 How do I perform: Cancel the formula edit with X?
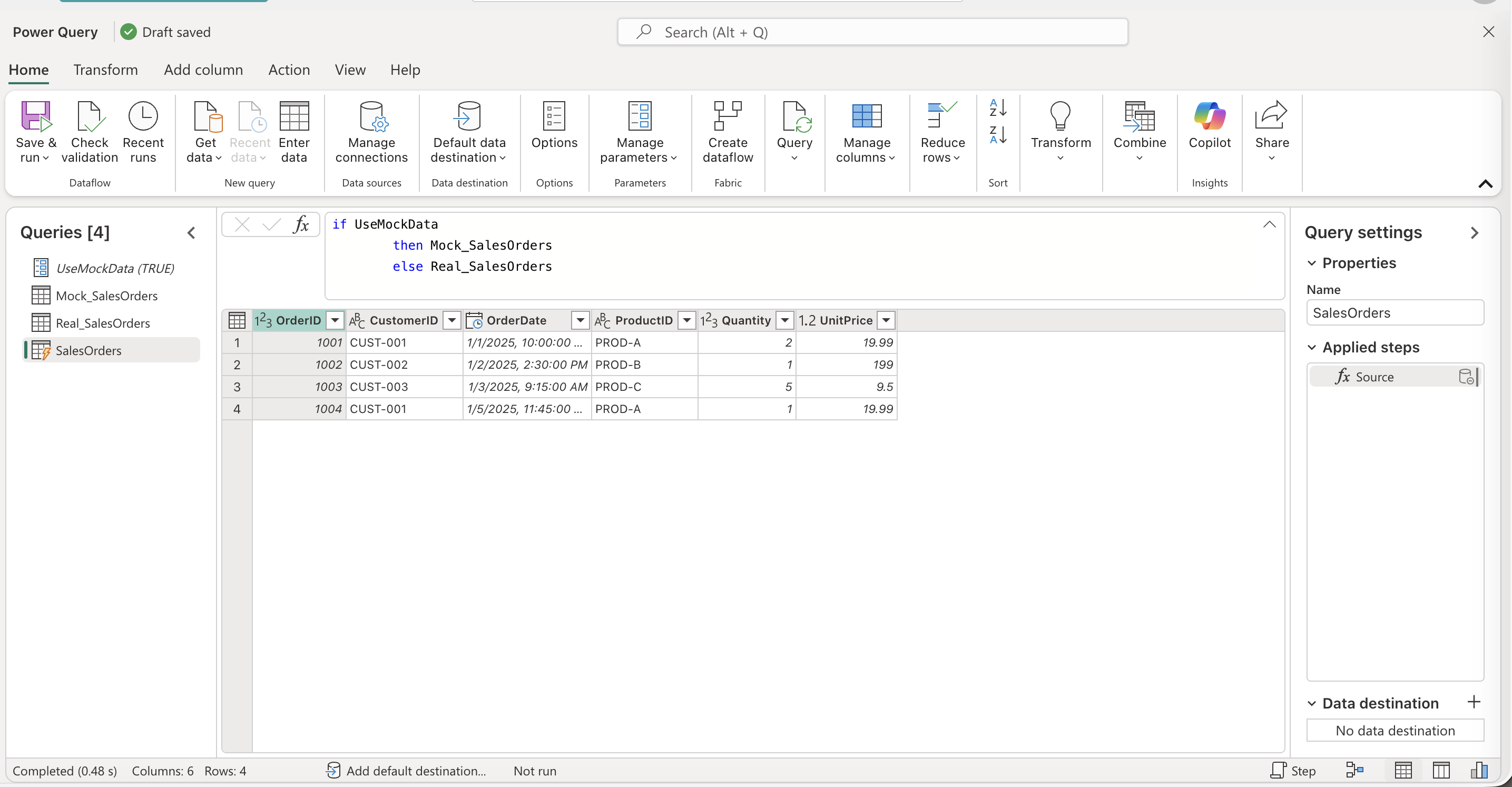242,224
